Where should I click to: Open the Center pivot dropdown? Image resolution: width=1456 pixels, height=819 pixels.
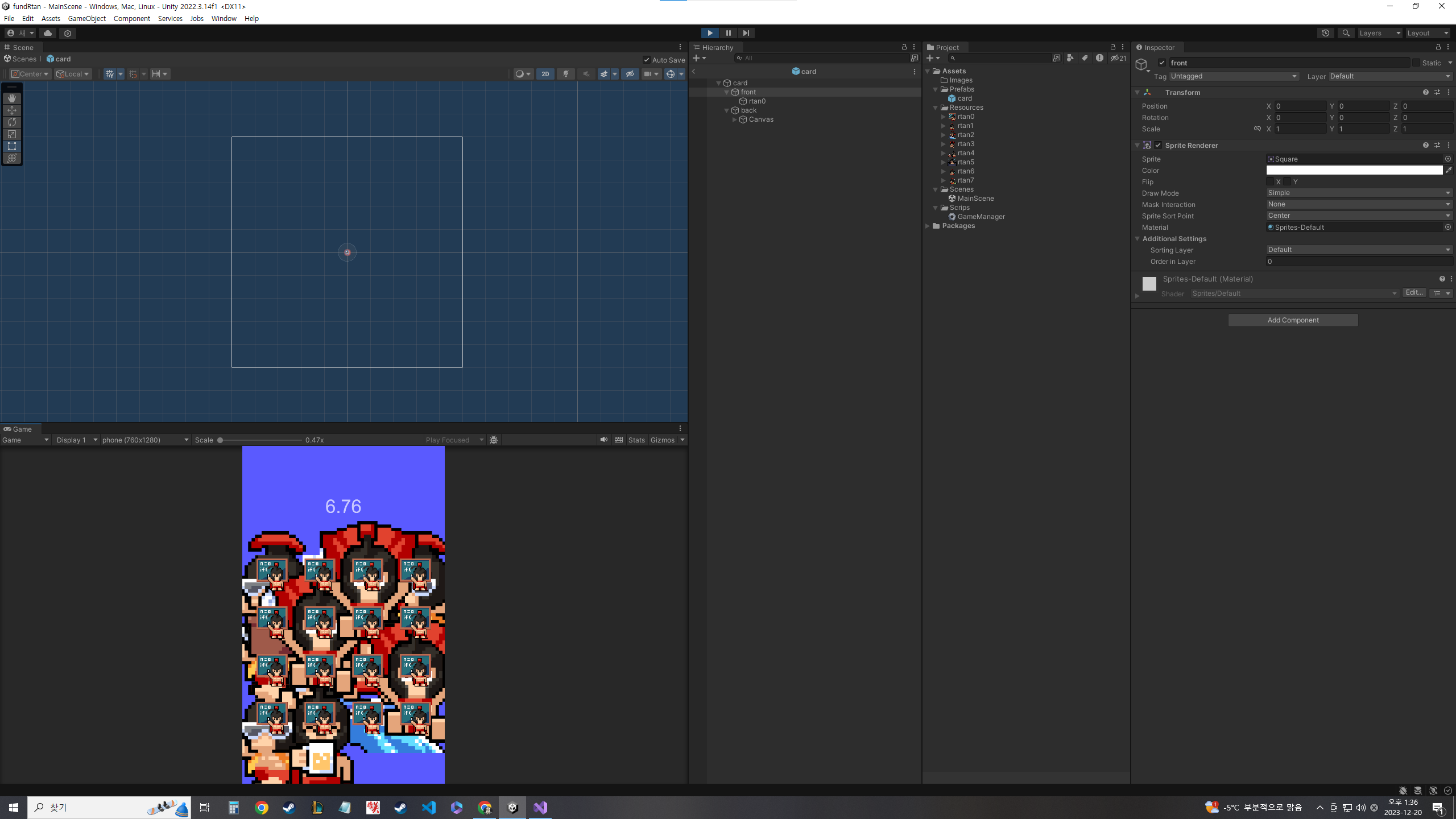(x=30, y=74)
